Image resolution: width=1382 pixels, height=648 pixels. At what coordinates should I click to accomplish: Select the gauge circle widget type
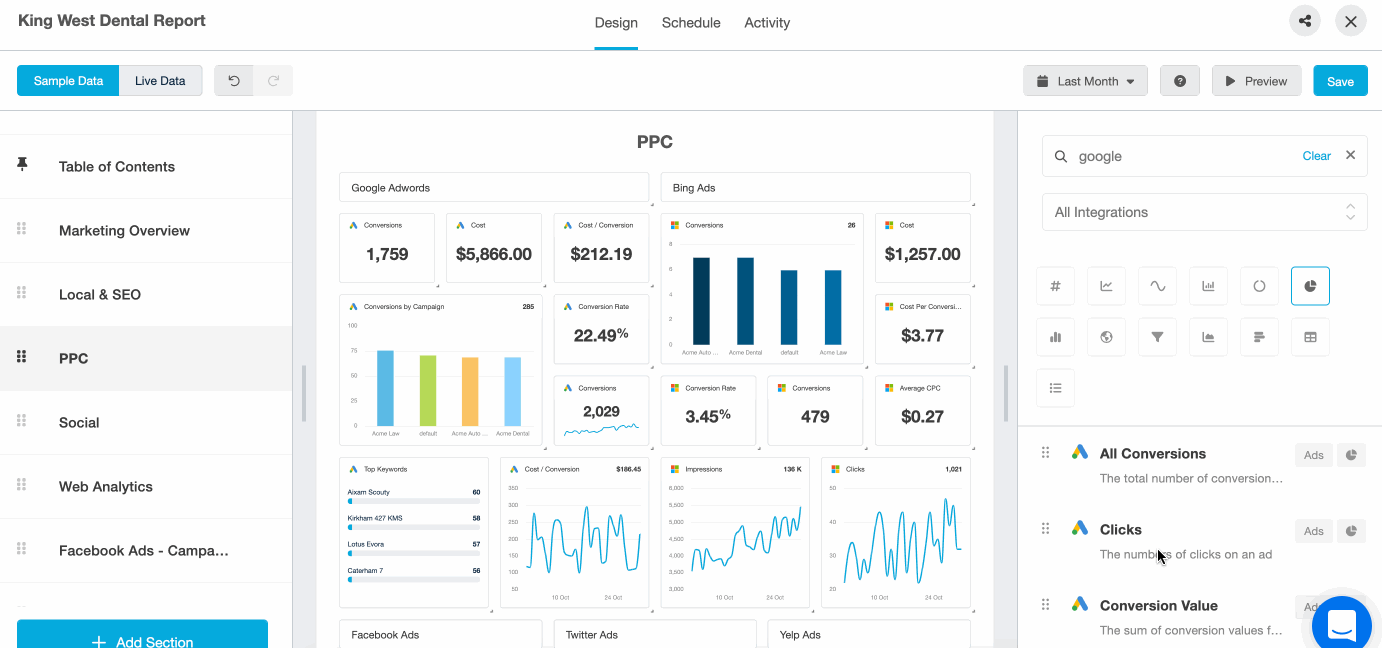[1260, 286]
